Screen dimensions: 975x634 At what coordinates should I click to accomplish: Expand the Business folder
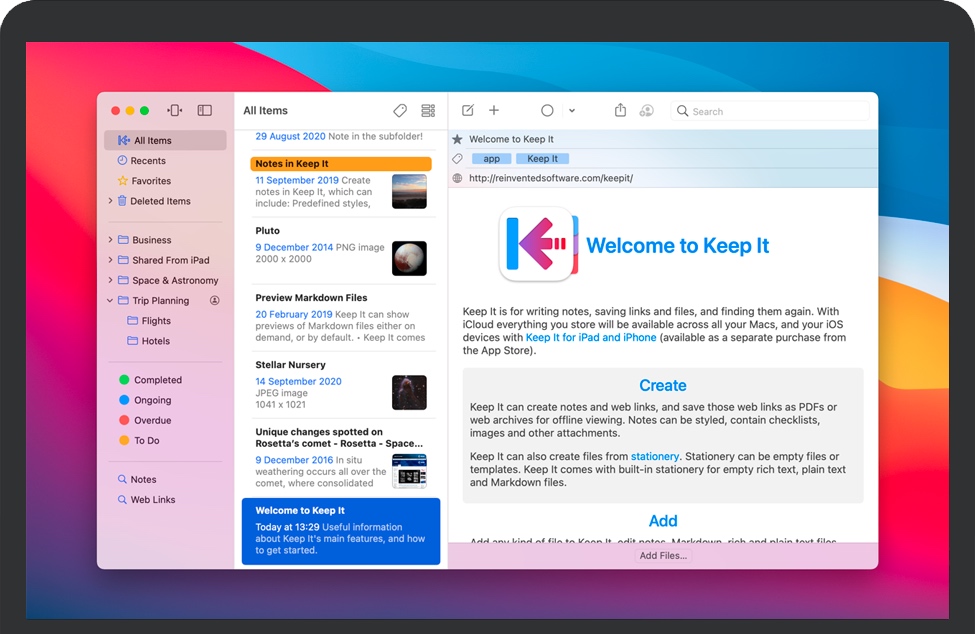click(110, 240)
